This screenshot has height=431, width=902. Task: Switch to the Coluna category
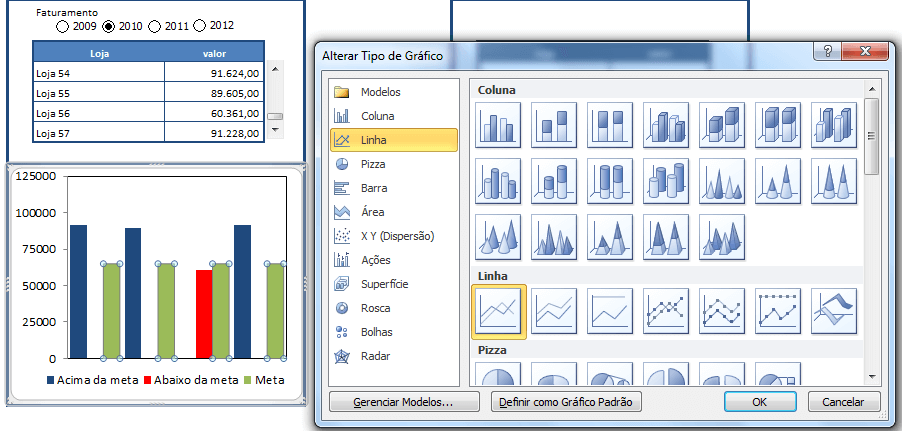pyautogui.click(x=394, y=116)
